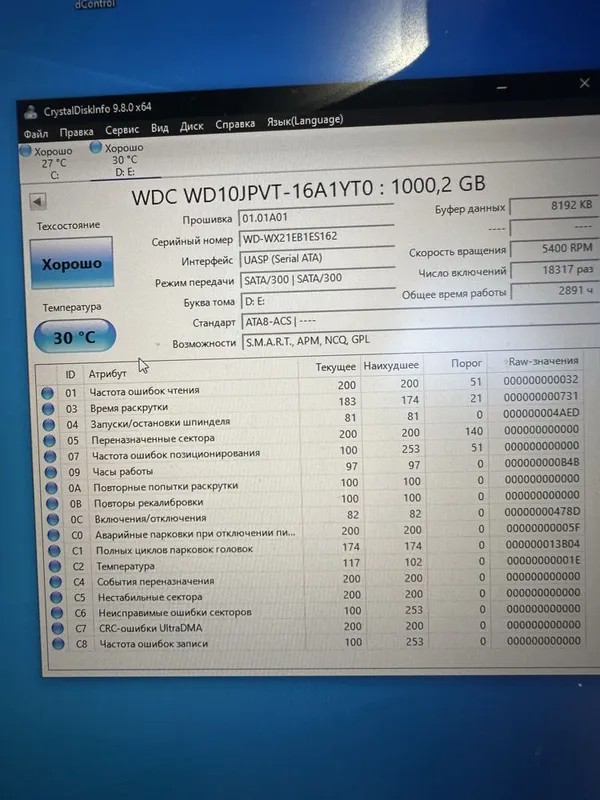Image resolution: width=600 pixels, height=800 pixels.
Task: Click status icon for Неисправимые ошибки секторов
Action: 57,613
